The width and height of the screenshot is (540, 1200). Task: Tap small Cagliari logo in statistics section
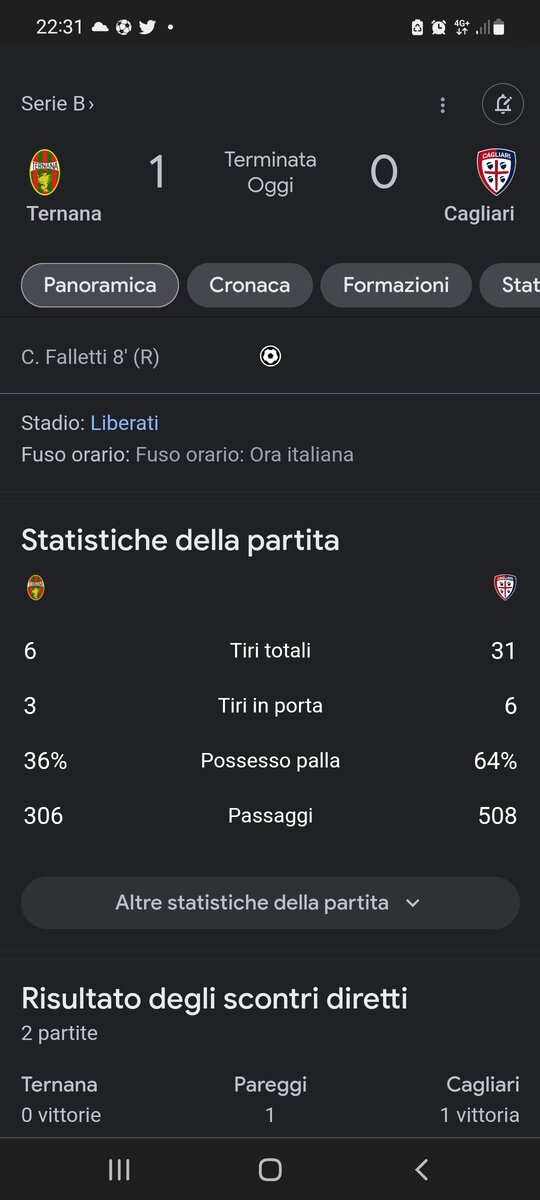coord(505,587)
